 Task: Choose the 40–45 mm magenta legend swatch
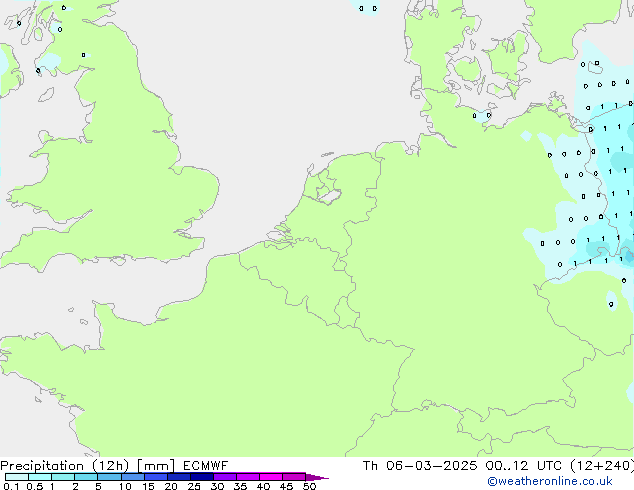pos(271,477)
